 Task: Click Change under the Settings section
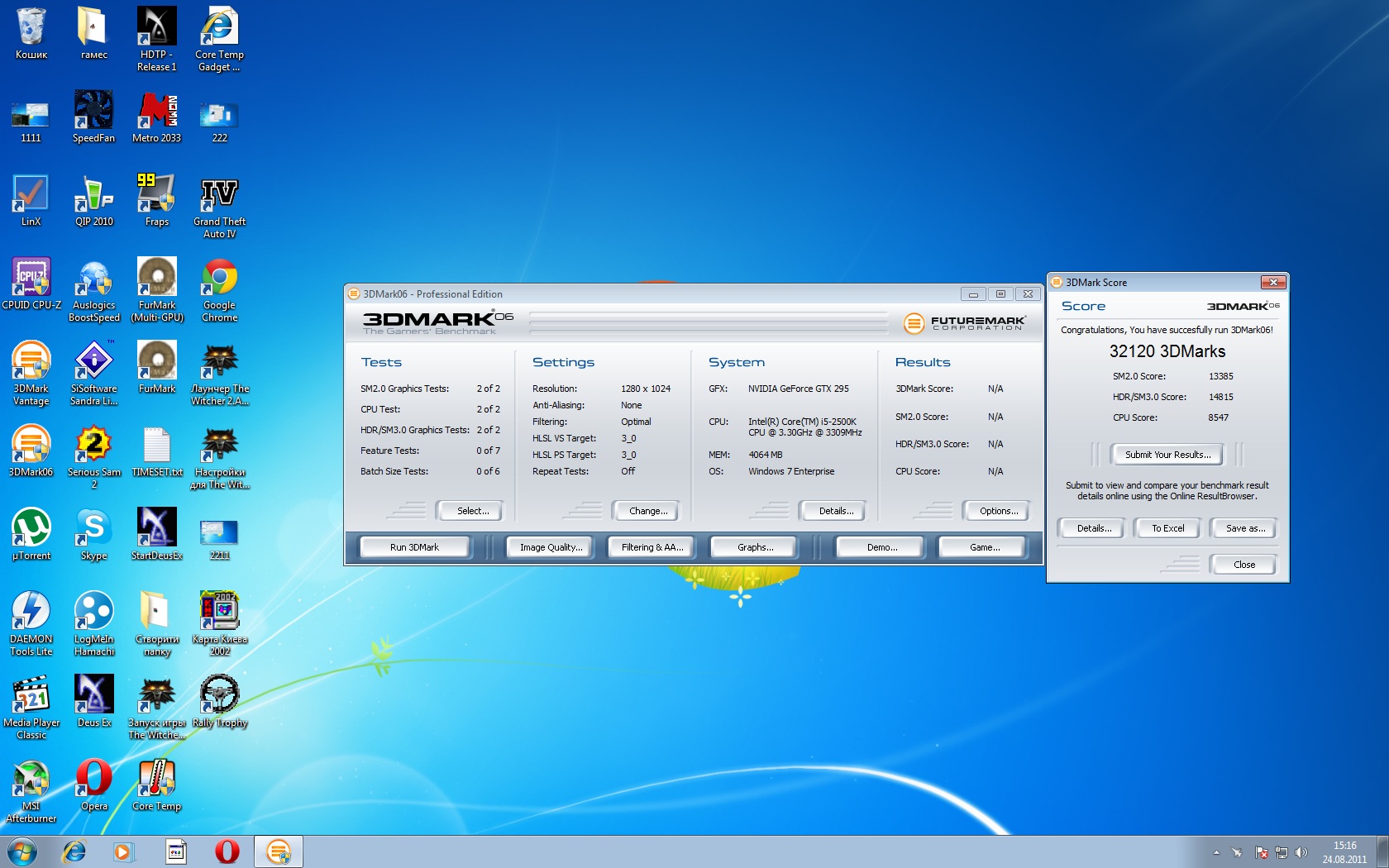tap(648, 511)
